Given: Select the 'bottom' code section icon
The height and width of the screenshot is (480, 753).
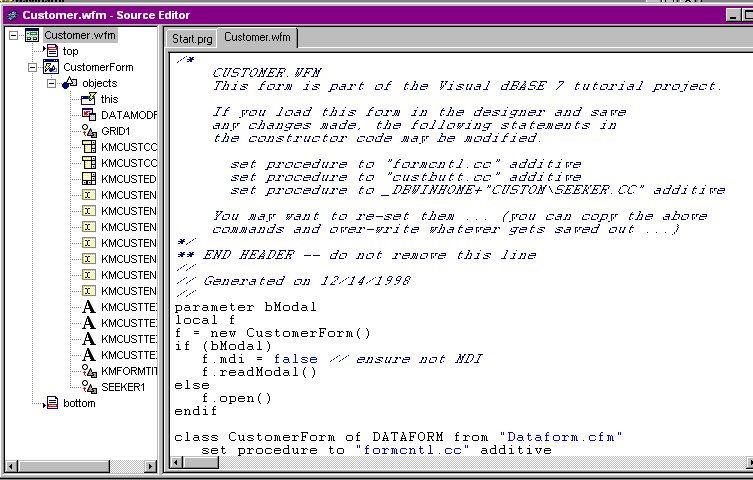Looking at the screenshot, I should point(51,403).
